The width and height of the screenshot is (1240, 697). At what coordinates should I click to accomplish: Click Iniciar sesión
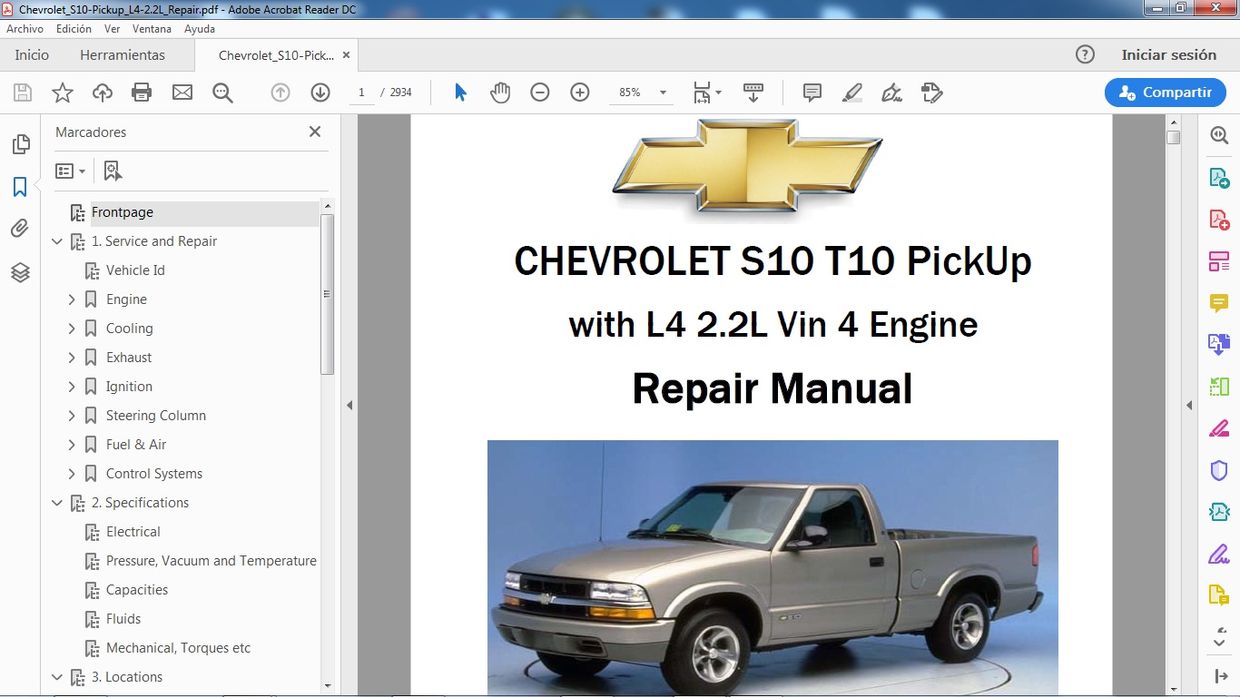pyautogui.click(x=1170, y=55)
